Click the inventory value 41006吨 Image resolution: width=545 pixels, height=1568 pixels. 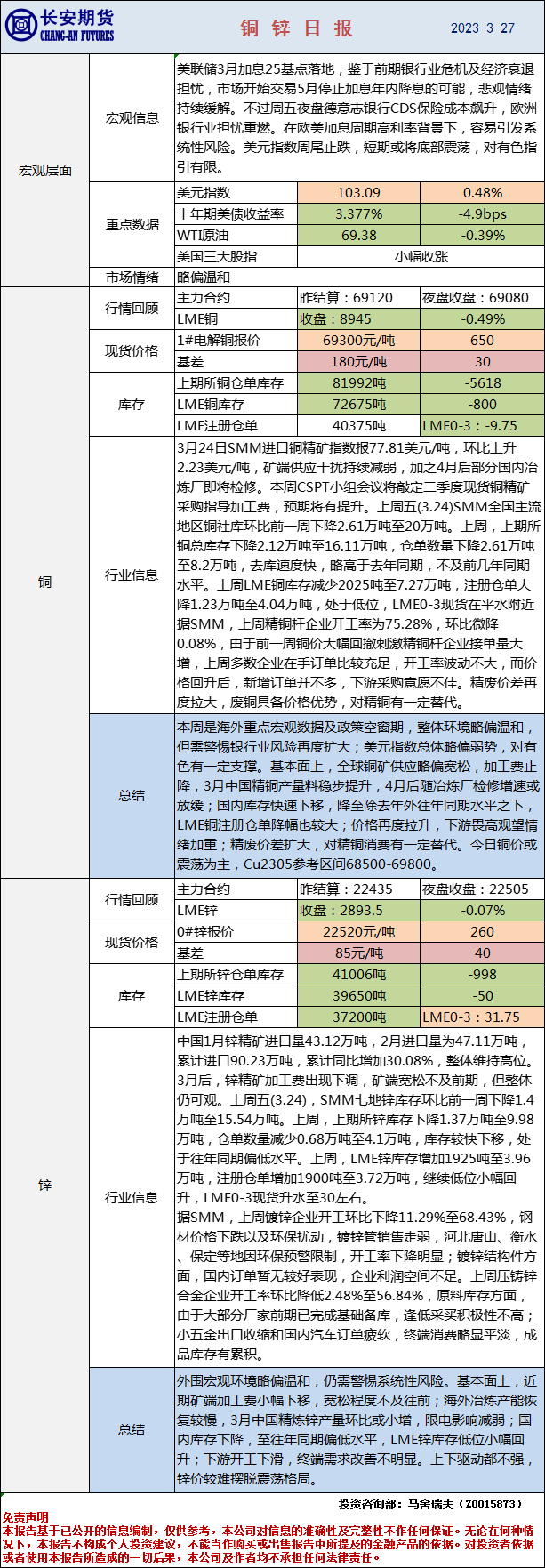[358, 974]
